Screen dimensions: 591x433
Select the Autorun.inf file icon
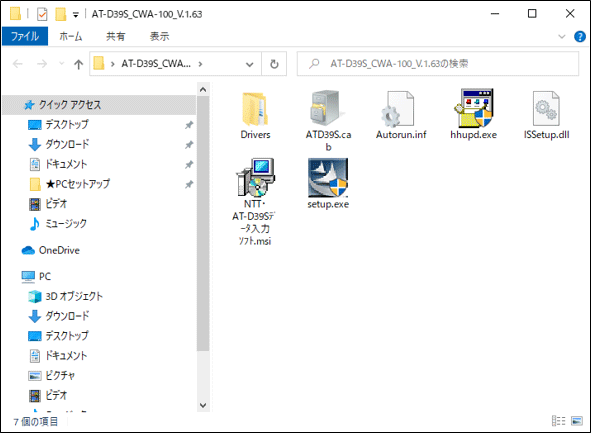399,109
